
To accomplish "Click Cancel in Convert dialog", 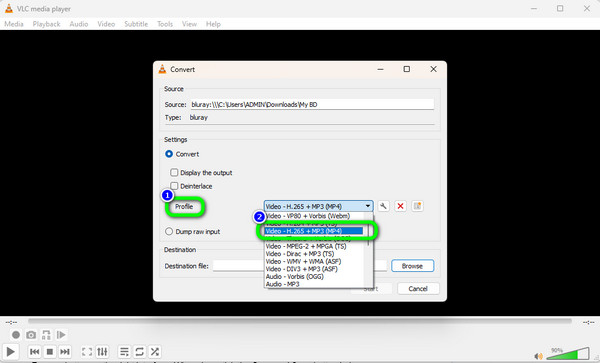I will tap(418, 289).
